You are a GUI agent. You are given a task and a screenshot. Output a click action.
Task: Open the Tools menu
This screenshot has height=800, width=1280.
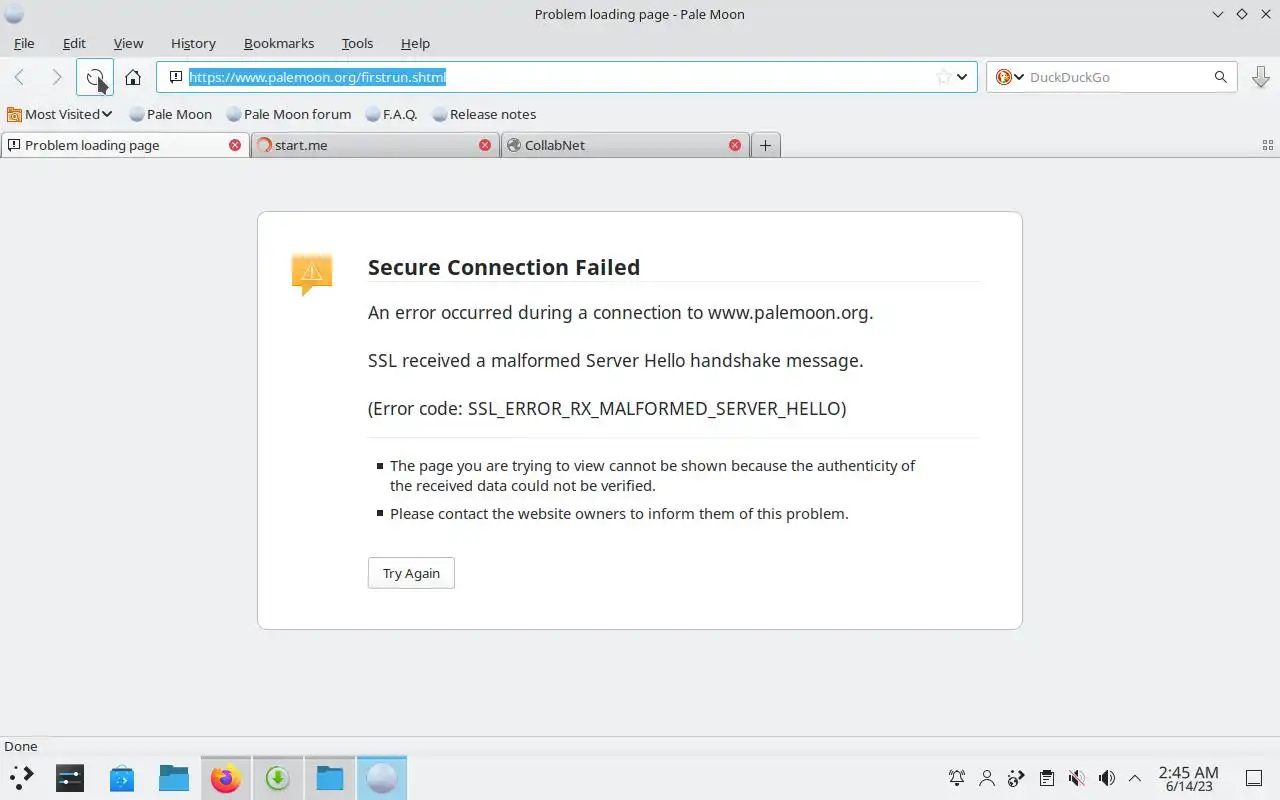tap(357, 43)
